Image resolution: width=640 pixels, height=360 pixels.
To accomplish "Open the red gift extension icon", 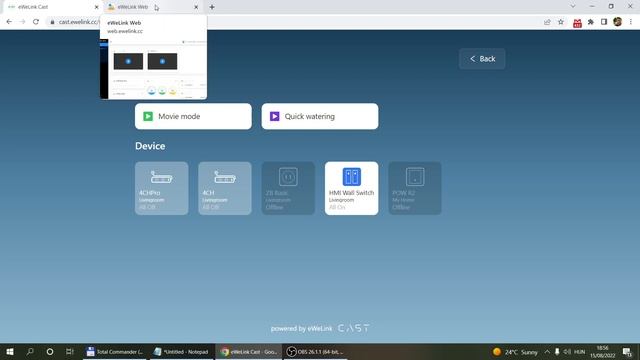I will pyautogui.click(x=577, y=22).
